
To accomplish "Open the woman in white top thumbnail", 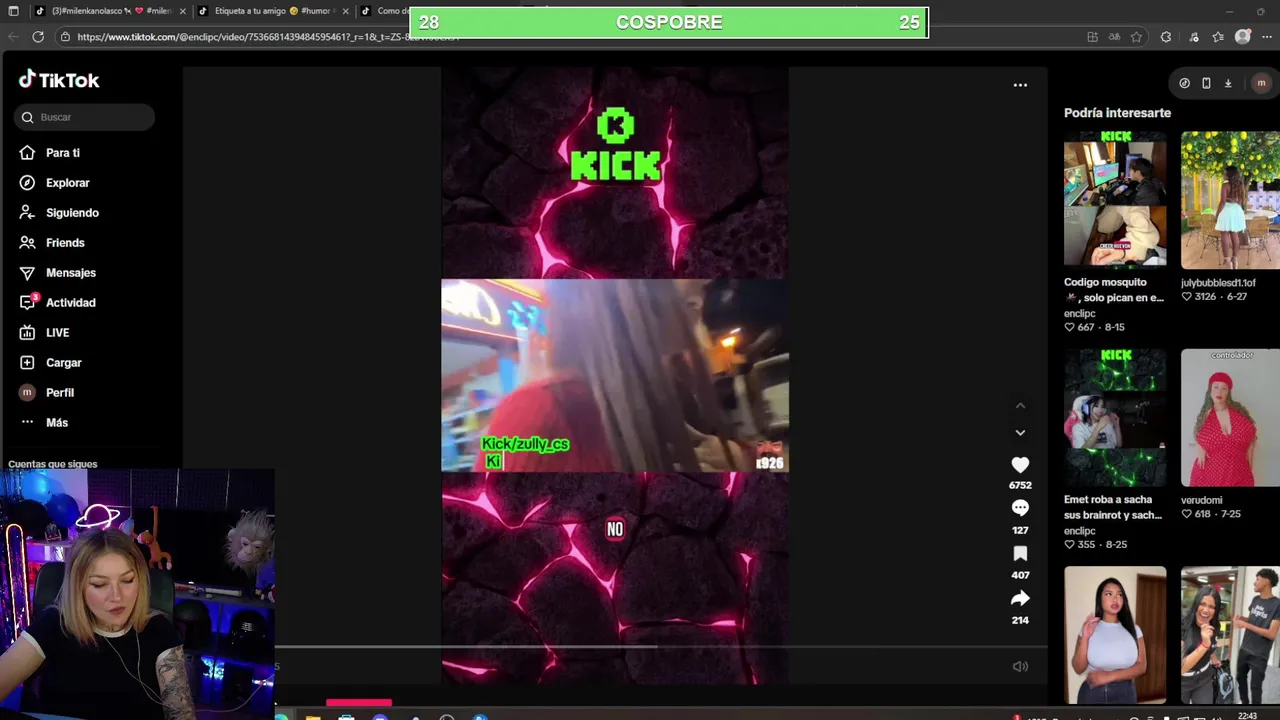I will [1115, 635].
